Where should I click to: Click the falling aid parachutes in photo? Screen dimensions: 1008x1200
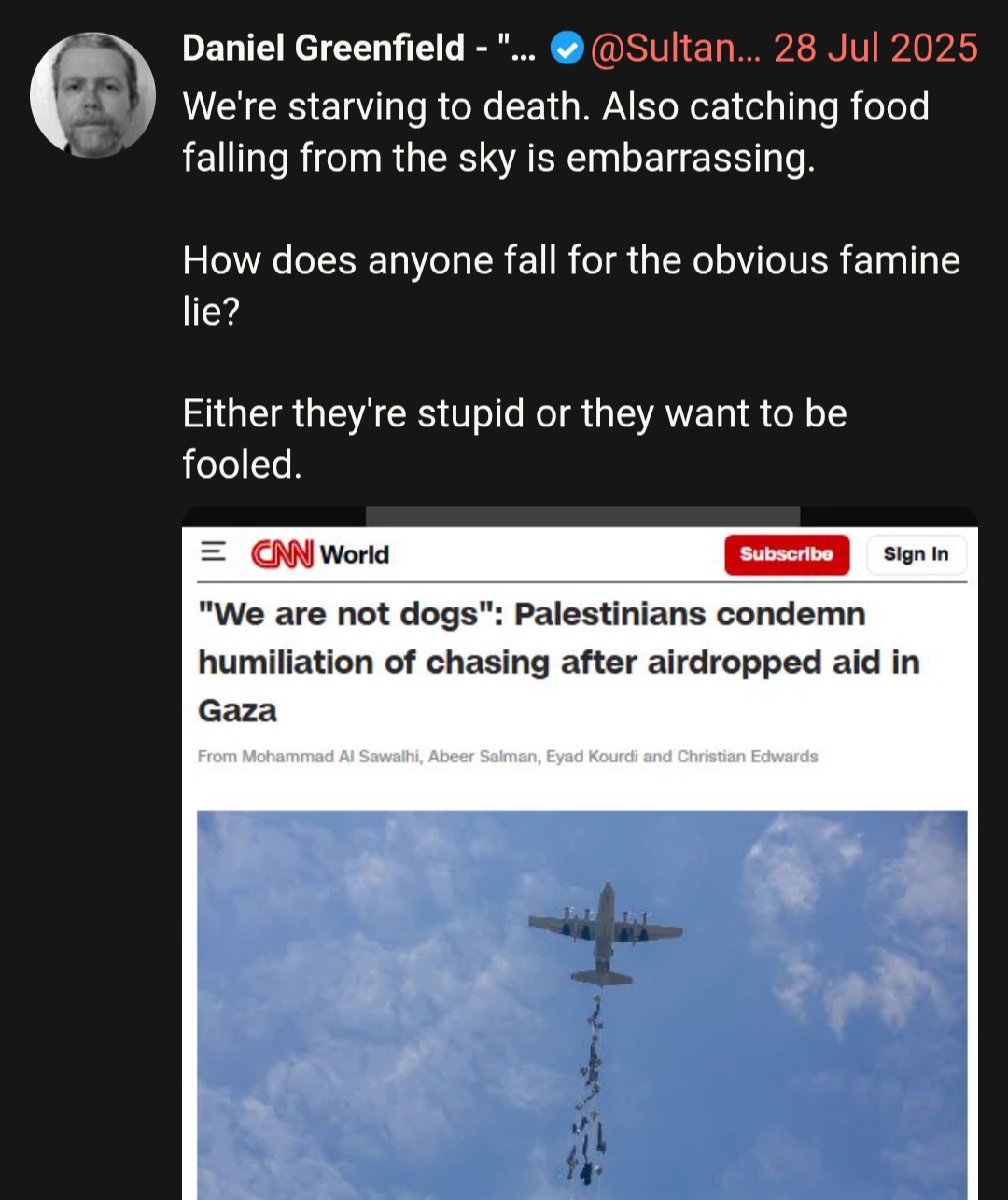(588, 1089)
